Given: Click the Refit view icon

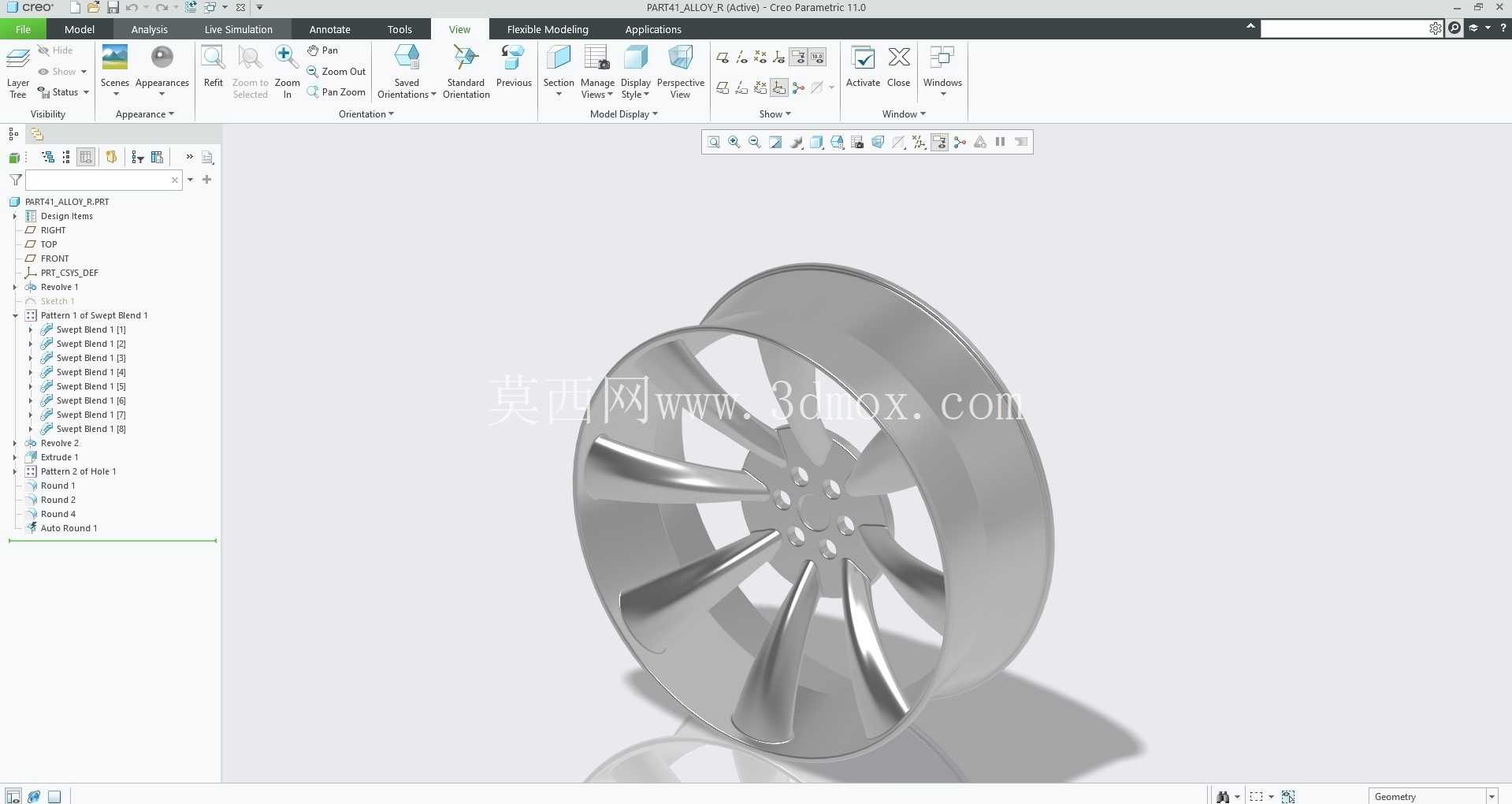Looking at the screenshot, I should [213, 58].
